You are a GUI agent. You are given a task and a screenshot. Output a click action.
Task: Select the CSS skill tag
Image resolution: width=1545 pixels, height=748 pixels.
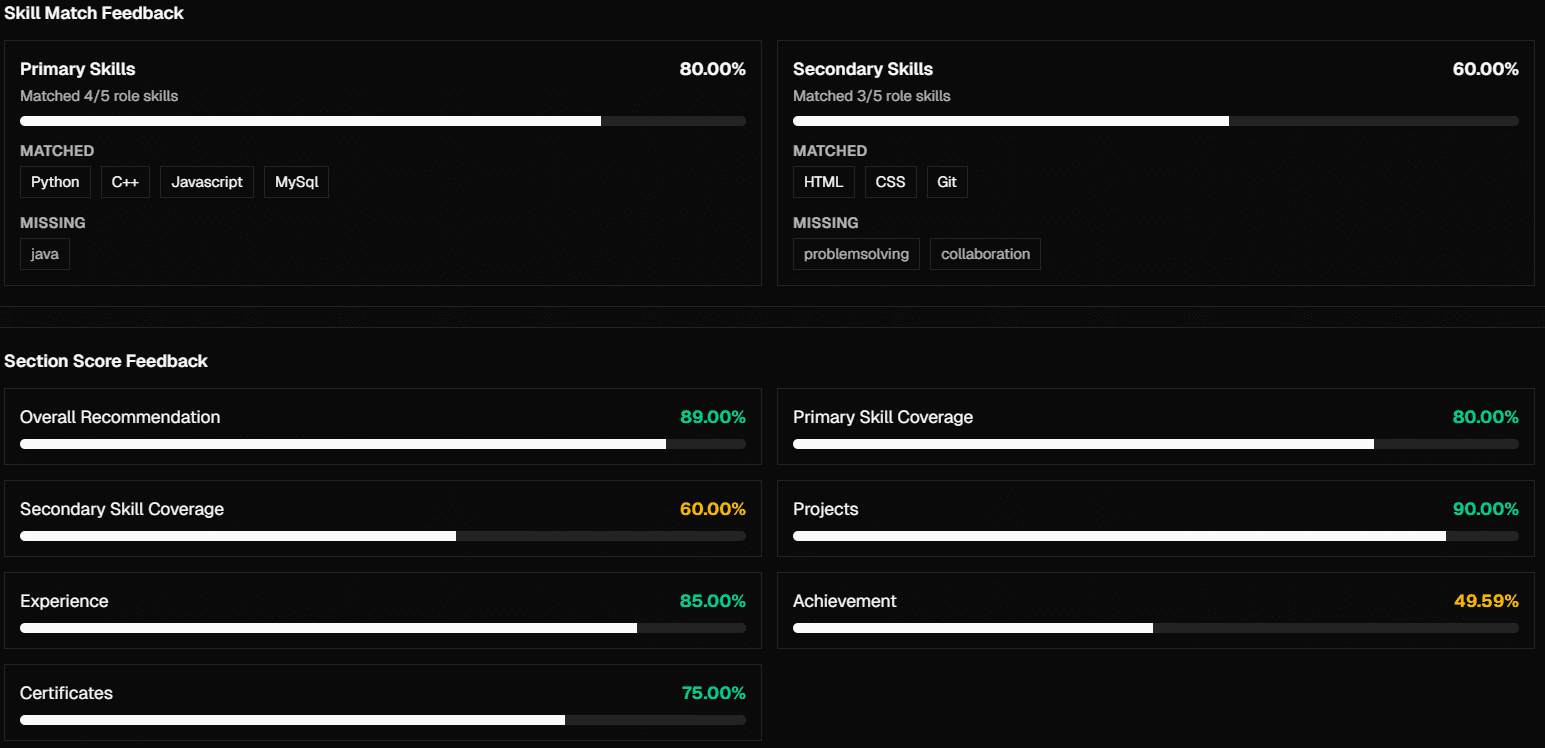(x=890, y=182)
